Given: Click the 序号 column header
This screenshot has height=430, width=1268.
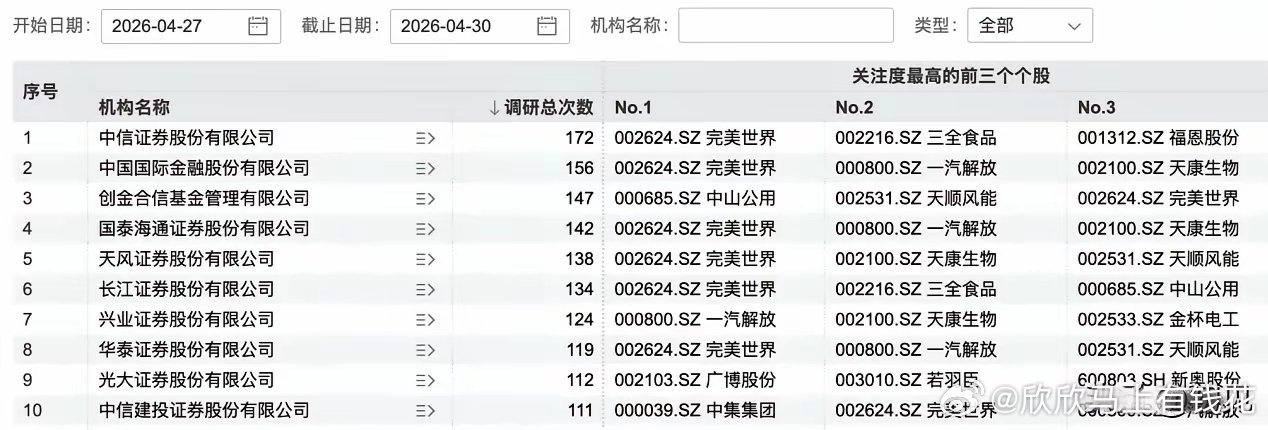Looking at the screenshot, I should pos(41,92).
